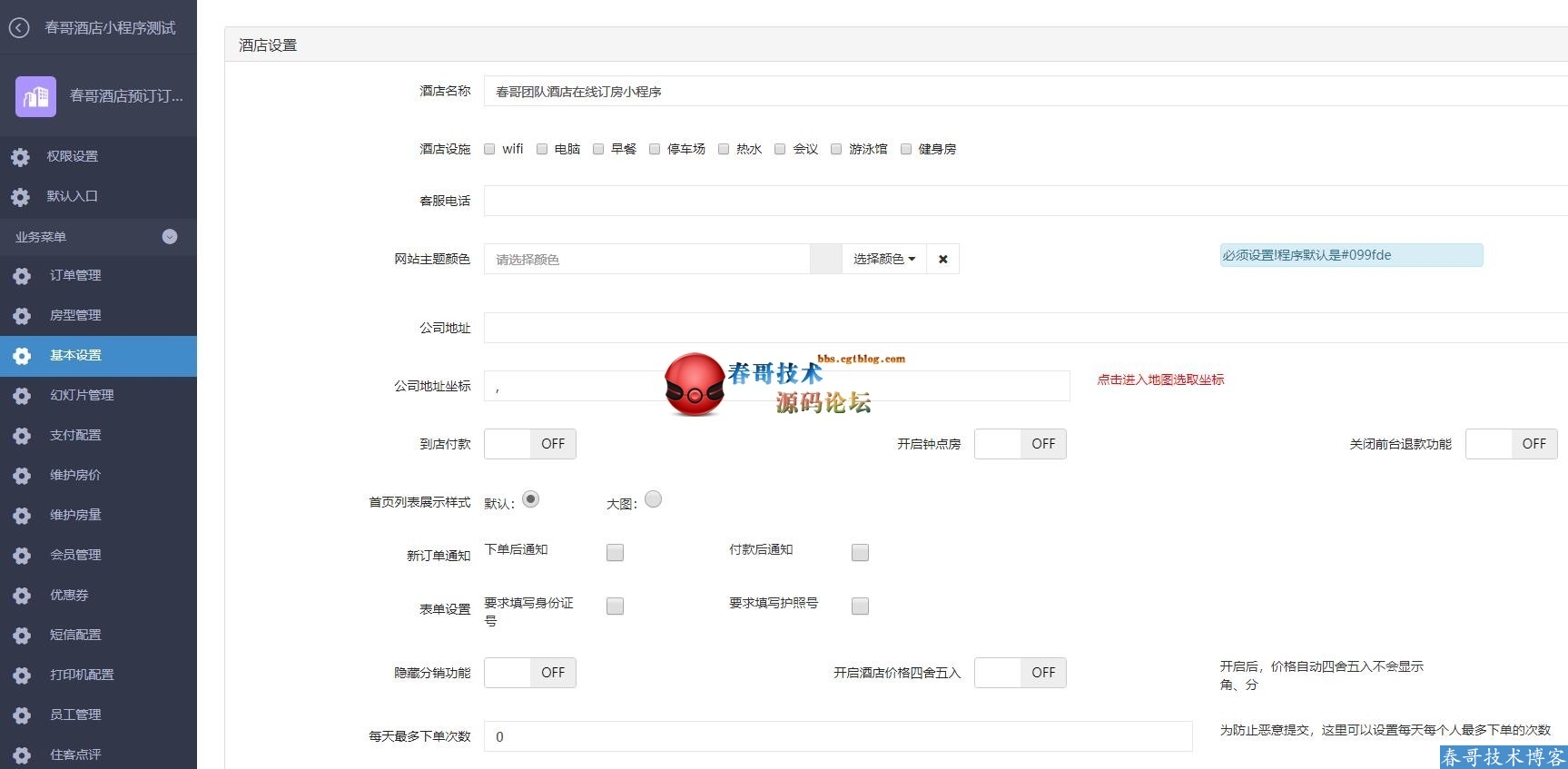Viewport: 1568px width, 769px height.
Task: Toggle the 到店付款 switch
Action: tap(530, 444)
